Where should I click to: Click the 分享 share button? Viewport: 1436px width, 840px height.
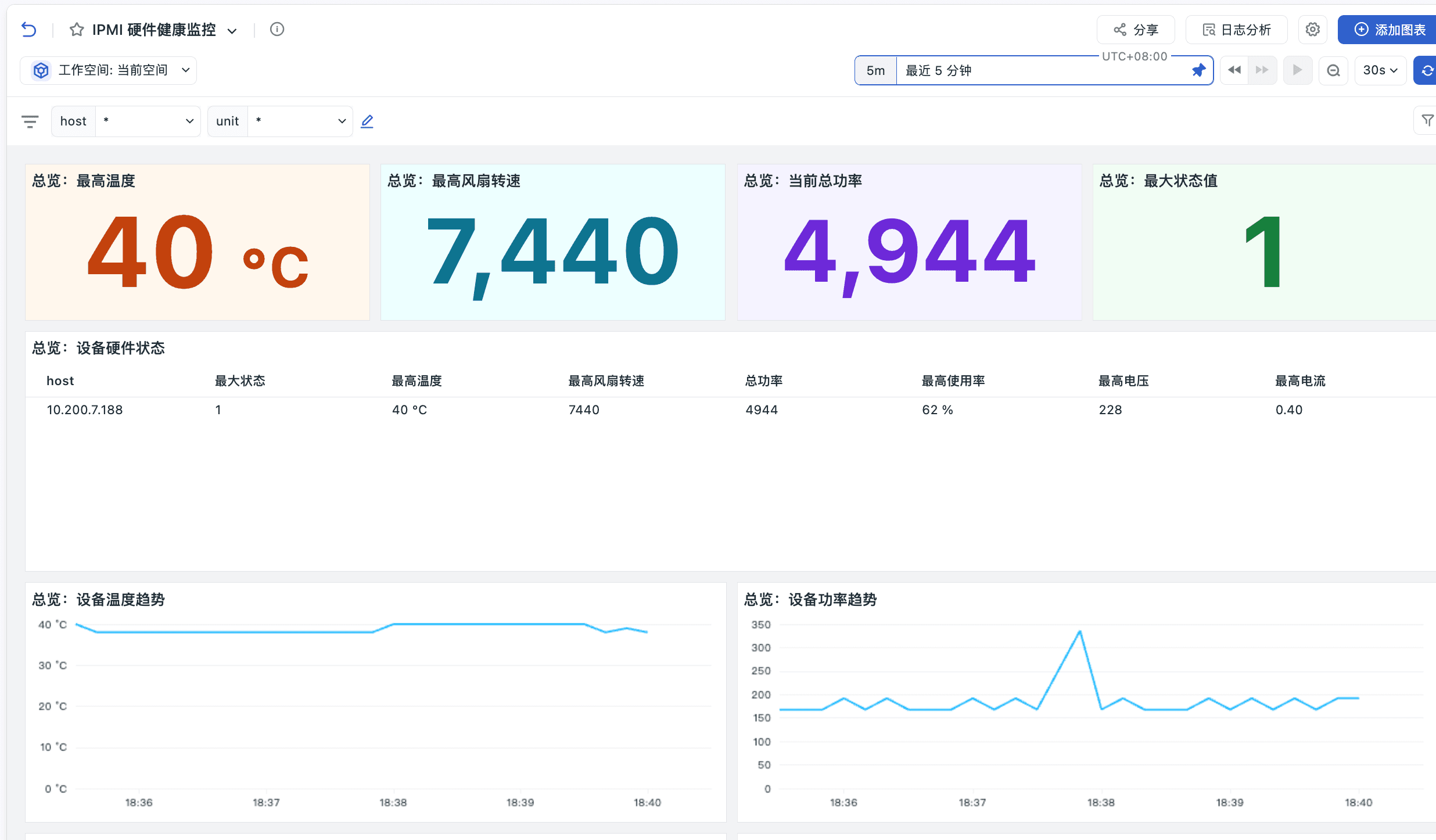coord(1136,30)
